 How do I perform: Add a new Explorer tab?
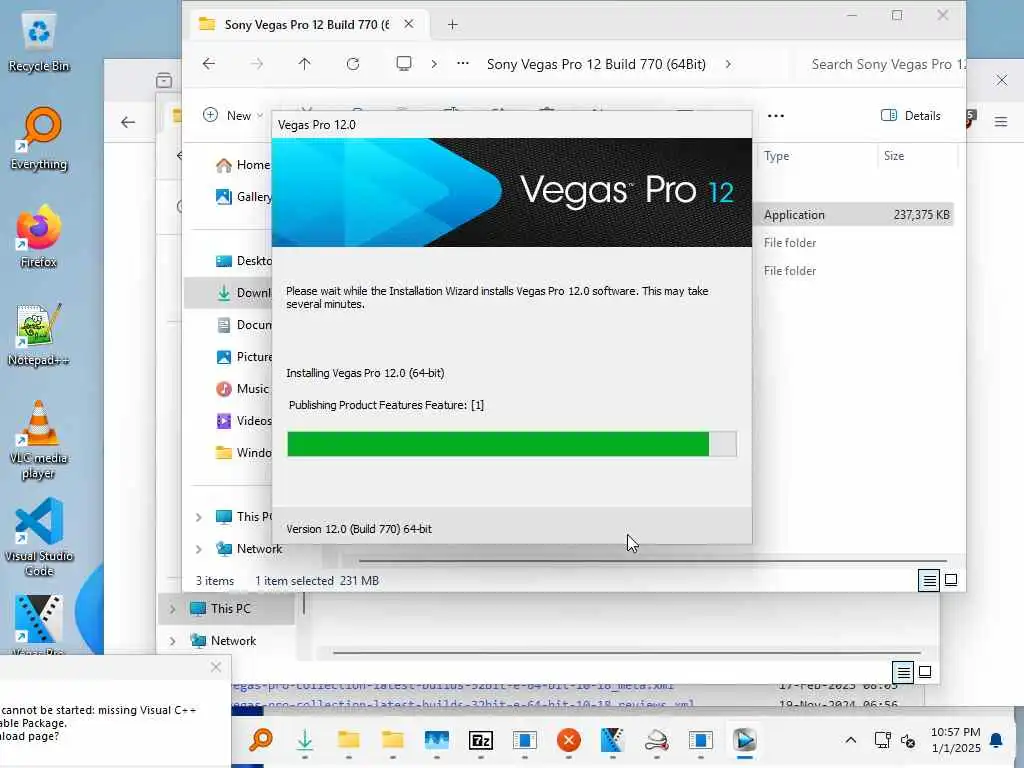(x=453, y=25)
